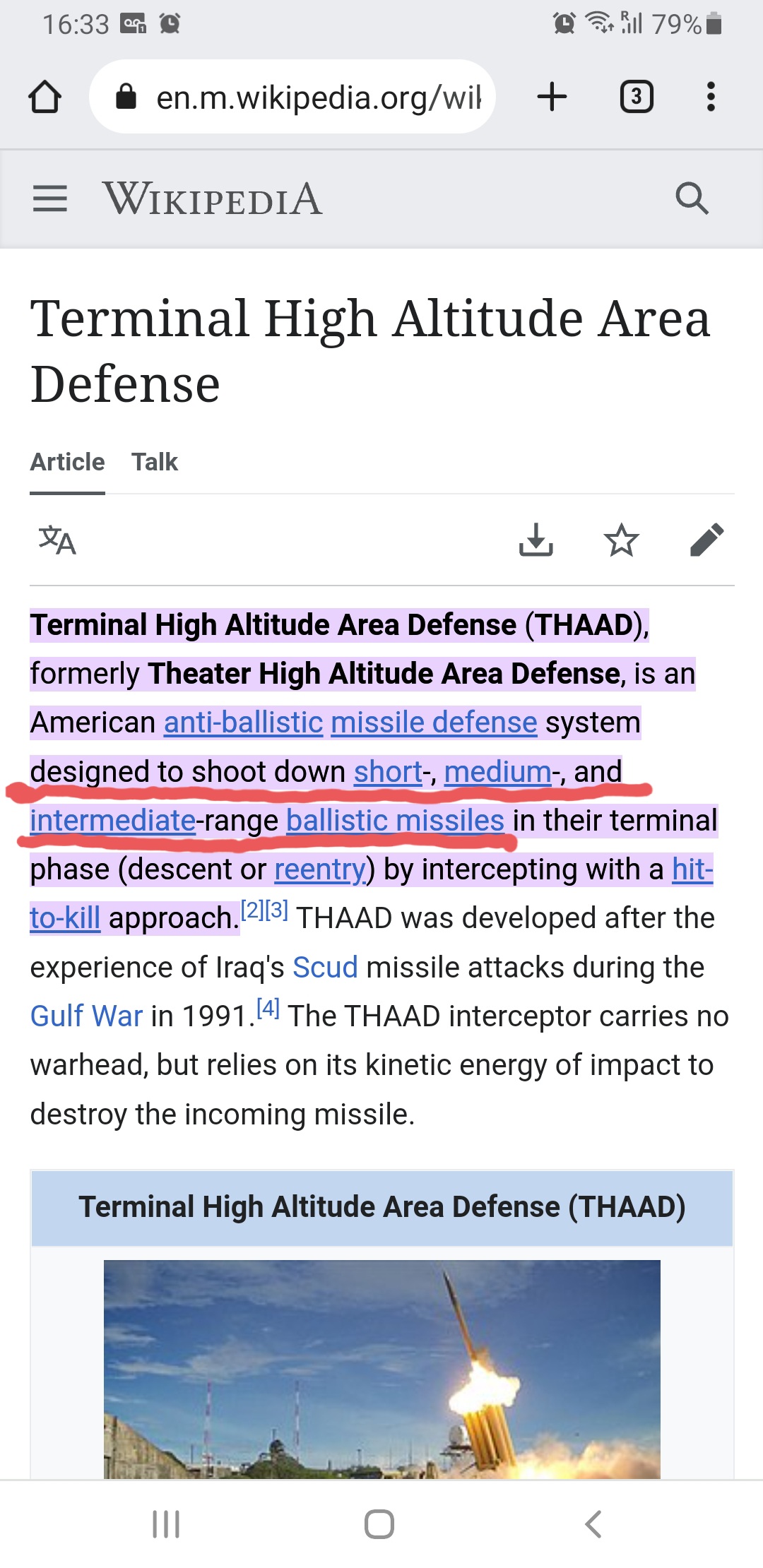This screenshot has width=763, height=1568.
Task: Open the tab switcher showing 3 tabs
Action: coord(636,97)
